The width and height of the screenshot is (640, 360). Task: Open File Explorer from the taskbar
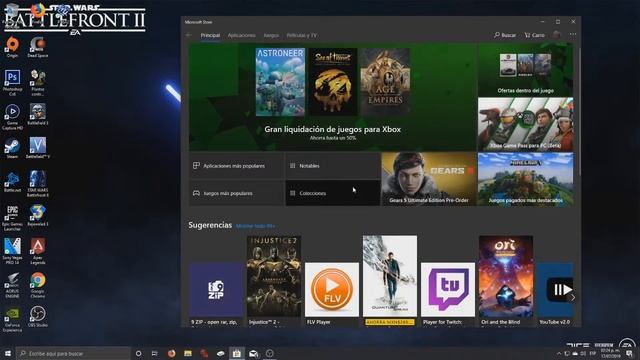pyautogui.click(x=188, y=353)
